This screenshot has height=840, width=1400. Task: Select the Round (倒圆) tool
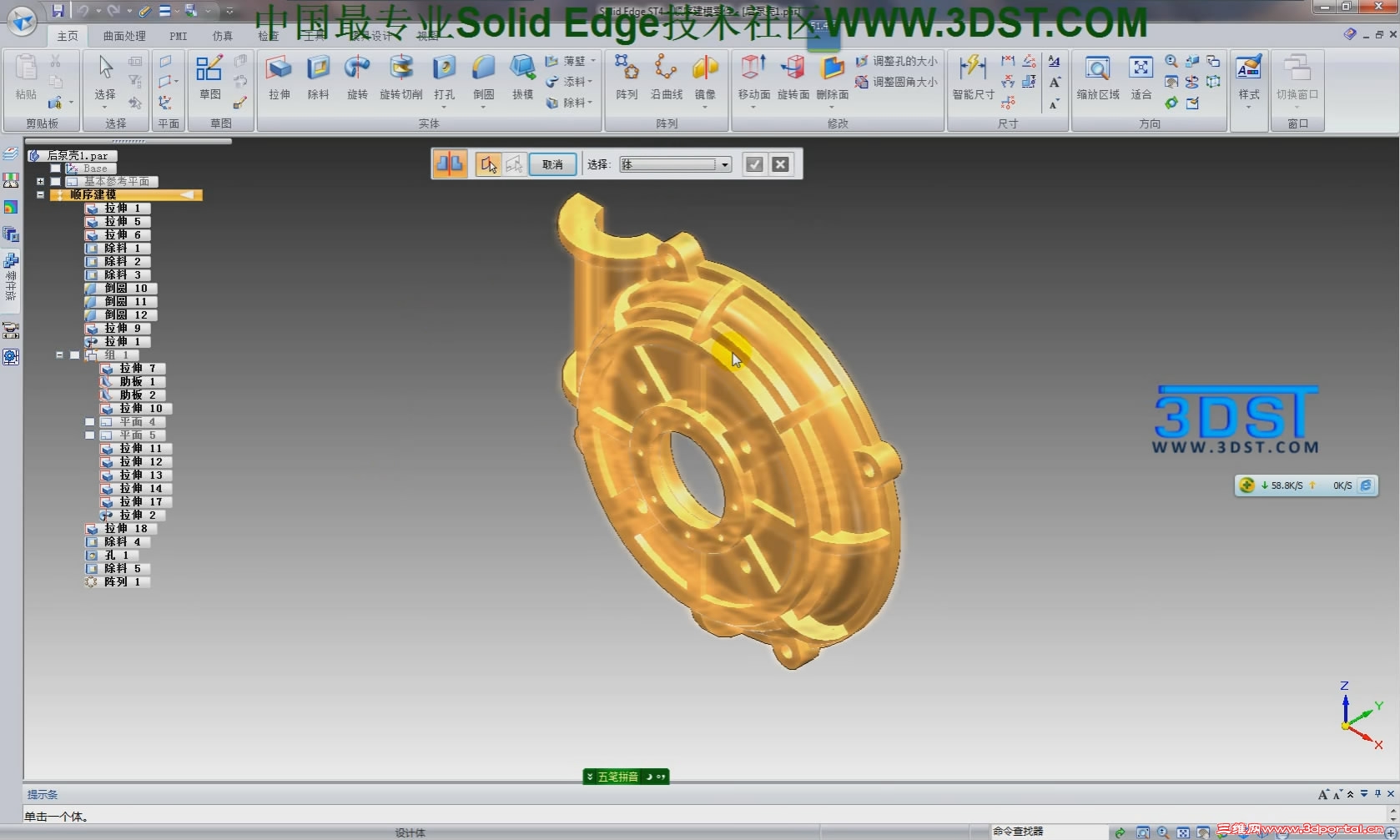482,75
